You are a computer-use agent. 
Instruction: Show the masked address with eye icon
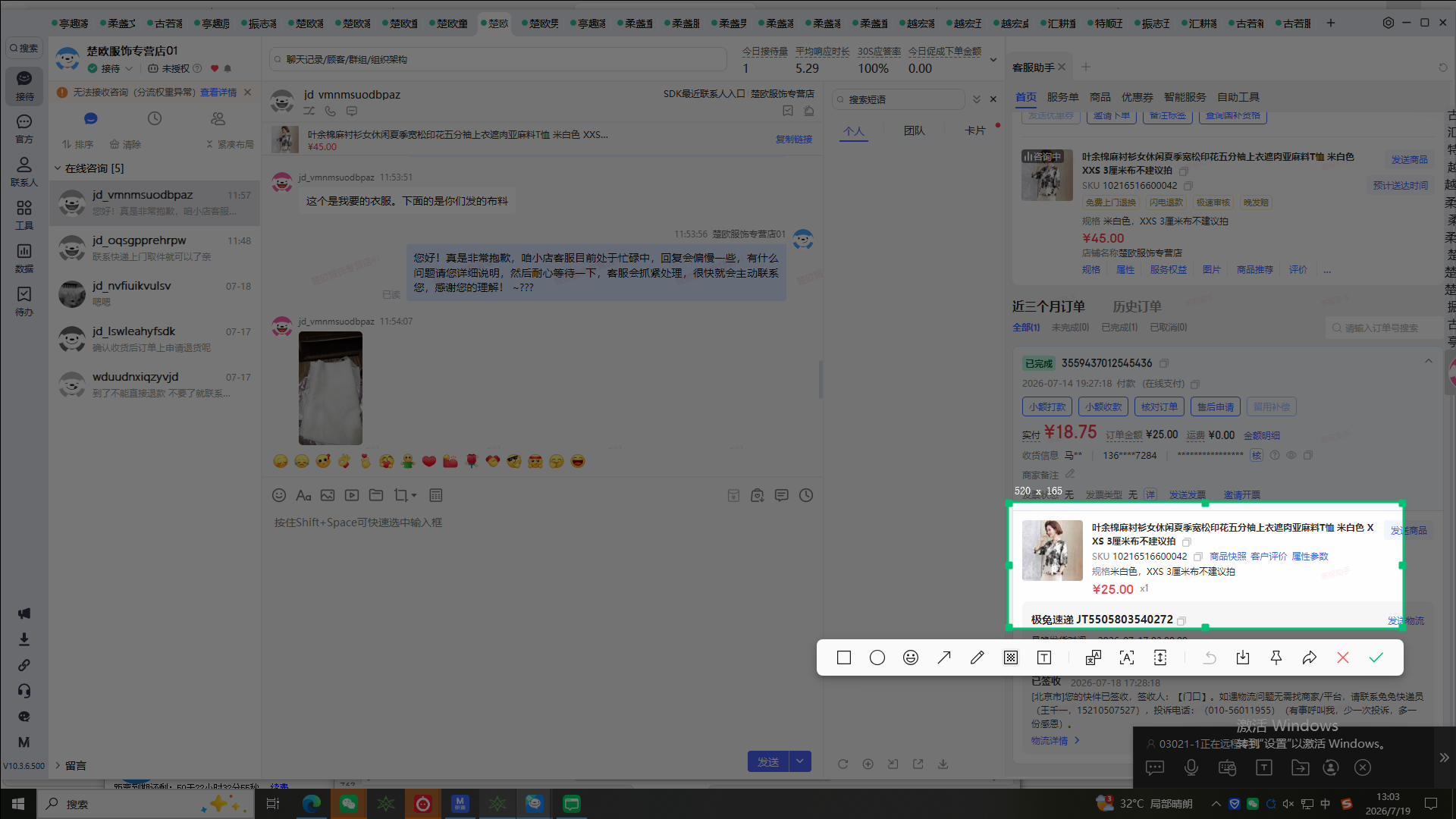(x=1291, y=455)
